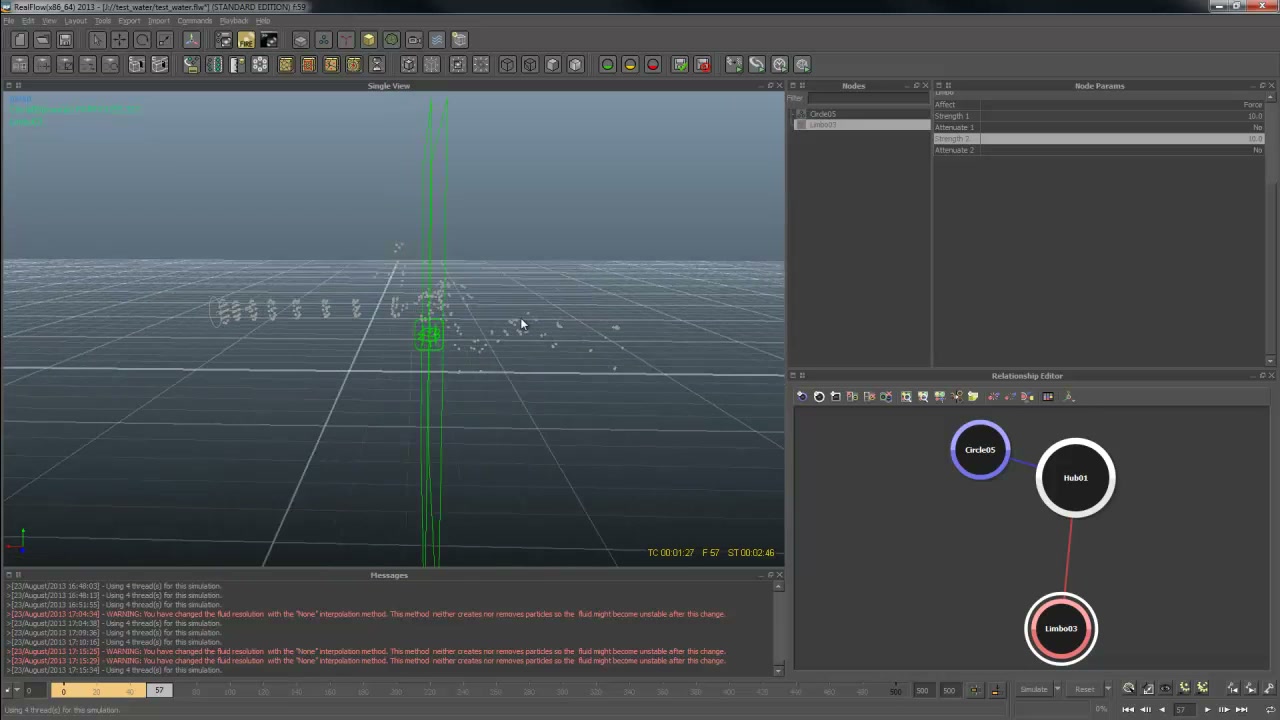This screenshot has width=1280, height=720.
Task: Click the save-with-red-mark icon
Action: (x=703, y=65)
